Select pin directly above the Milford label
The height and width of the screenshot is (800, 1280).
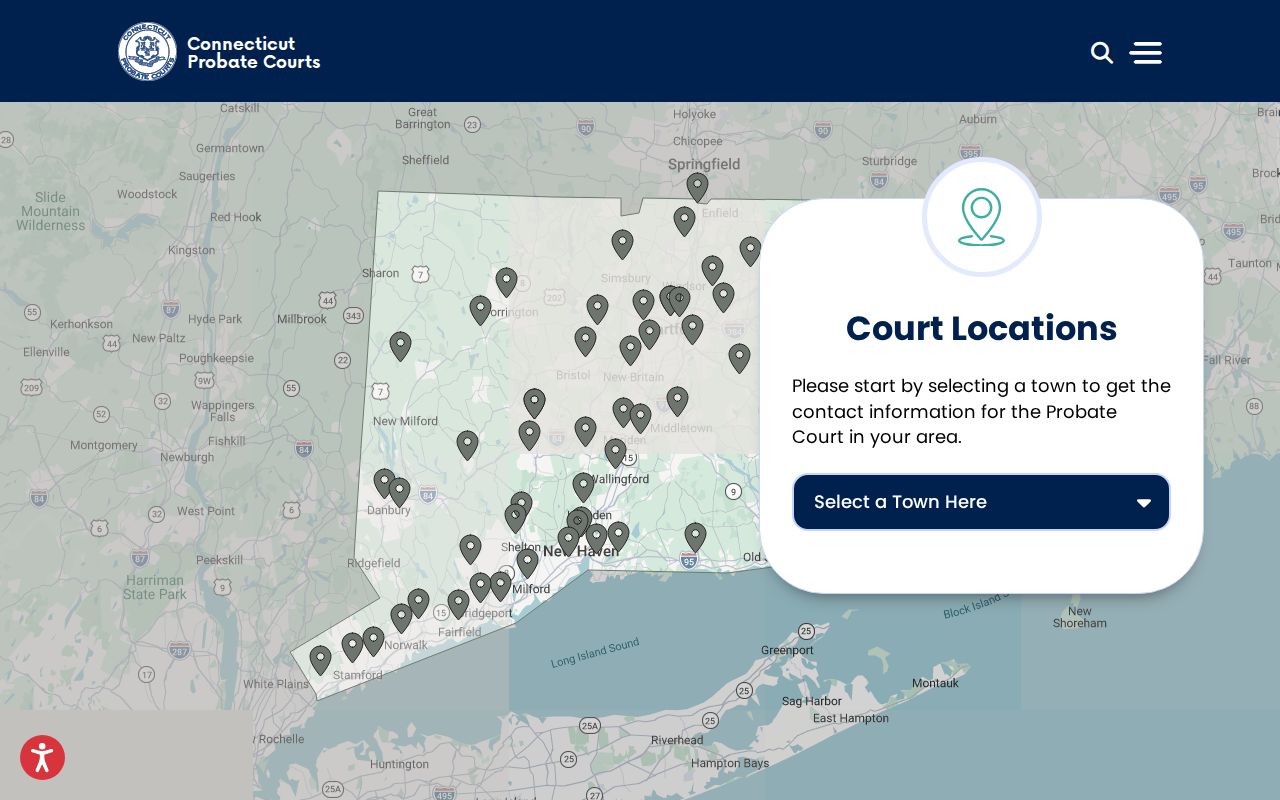point(527,563)
